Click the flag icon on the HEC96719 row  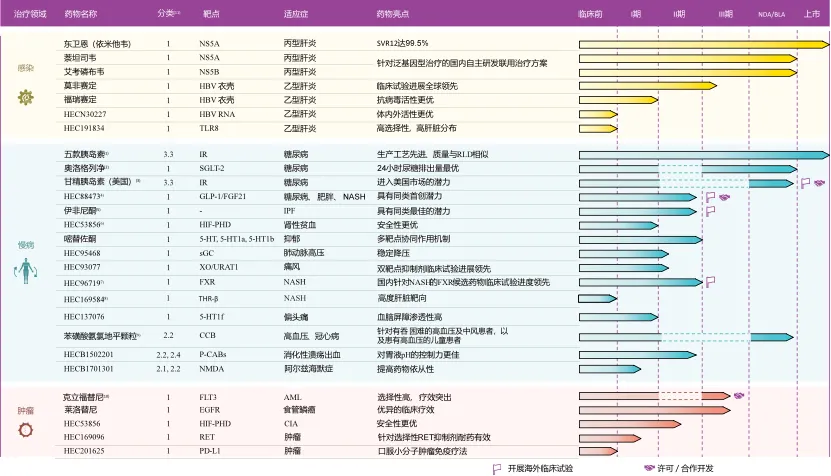pyautogui.click(x=711, y=283)
